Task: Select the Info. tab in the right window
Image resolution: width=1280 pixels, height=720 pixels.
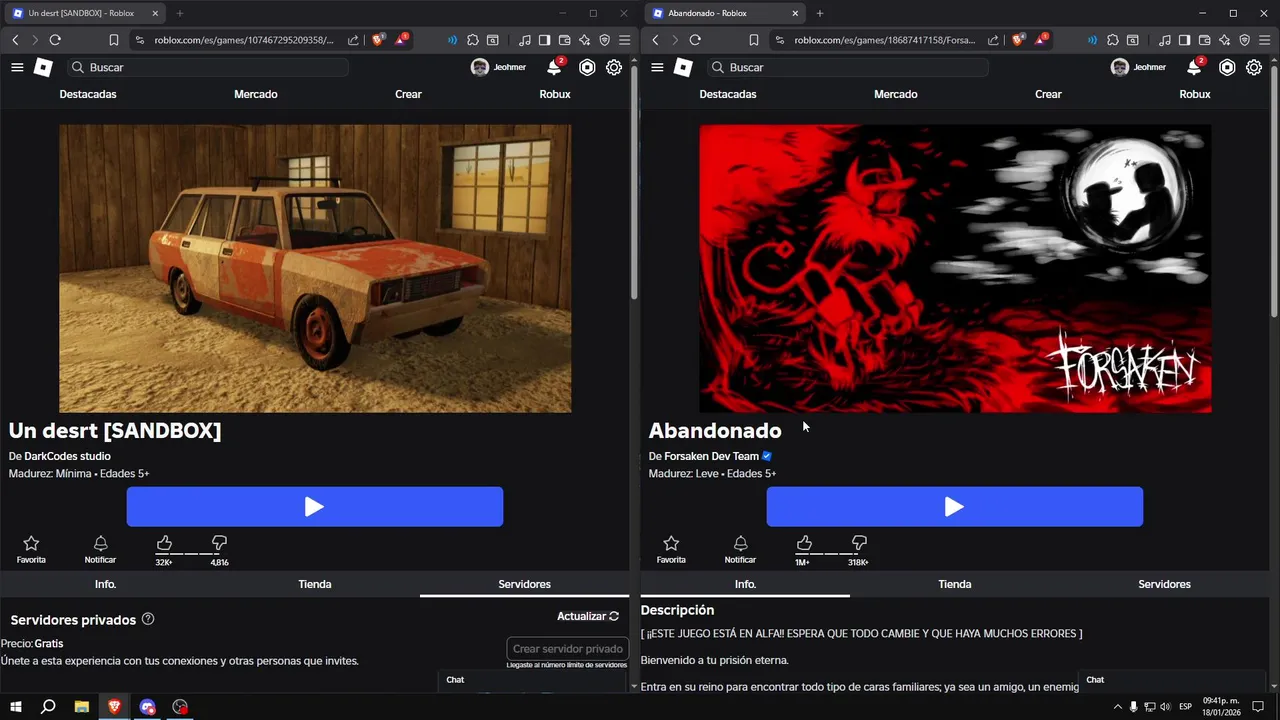Action: click(745, 584)
